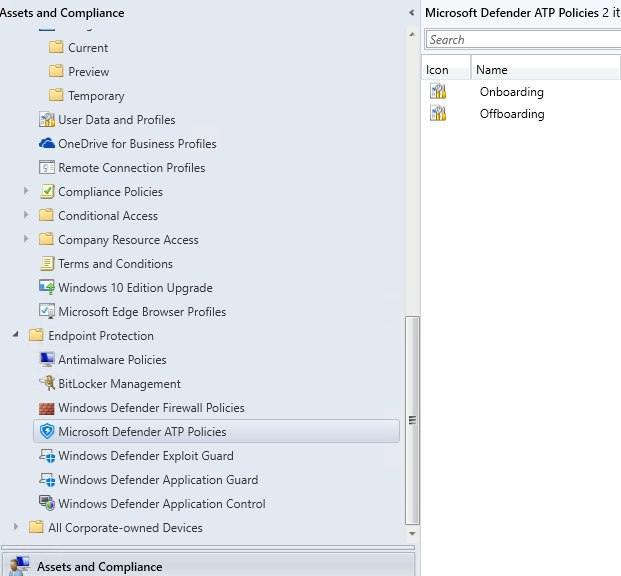Click the Temporary folder icon
This screenshot has height=576, width=621.
56,95
